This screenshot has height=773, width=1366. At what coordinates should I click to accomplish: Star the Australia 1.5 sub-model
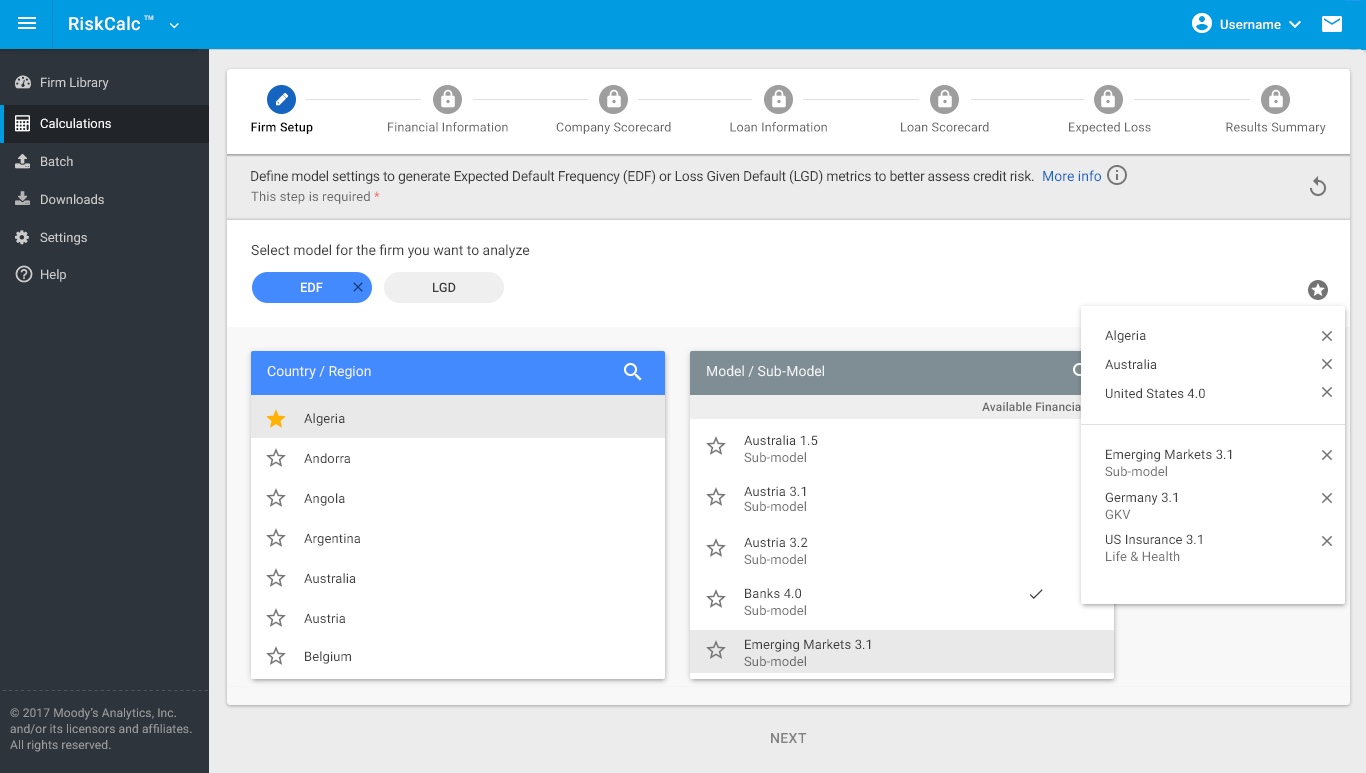[x=716, y=447]
